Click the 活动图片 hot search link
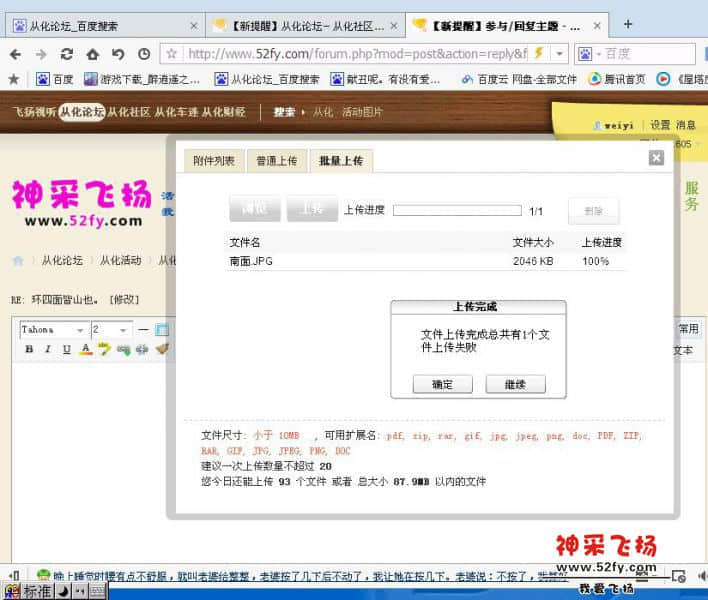 coord(362,112)
